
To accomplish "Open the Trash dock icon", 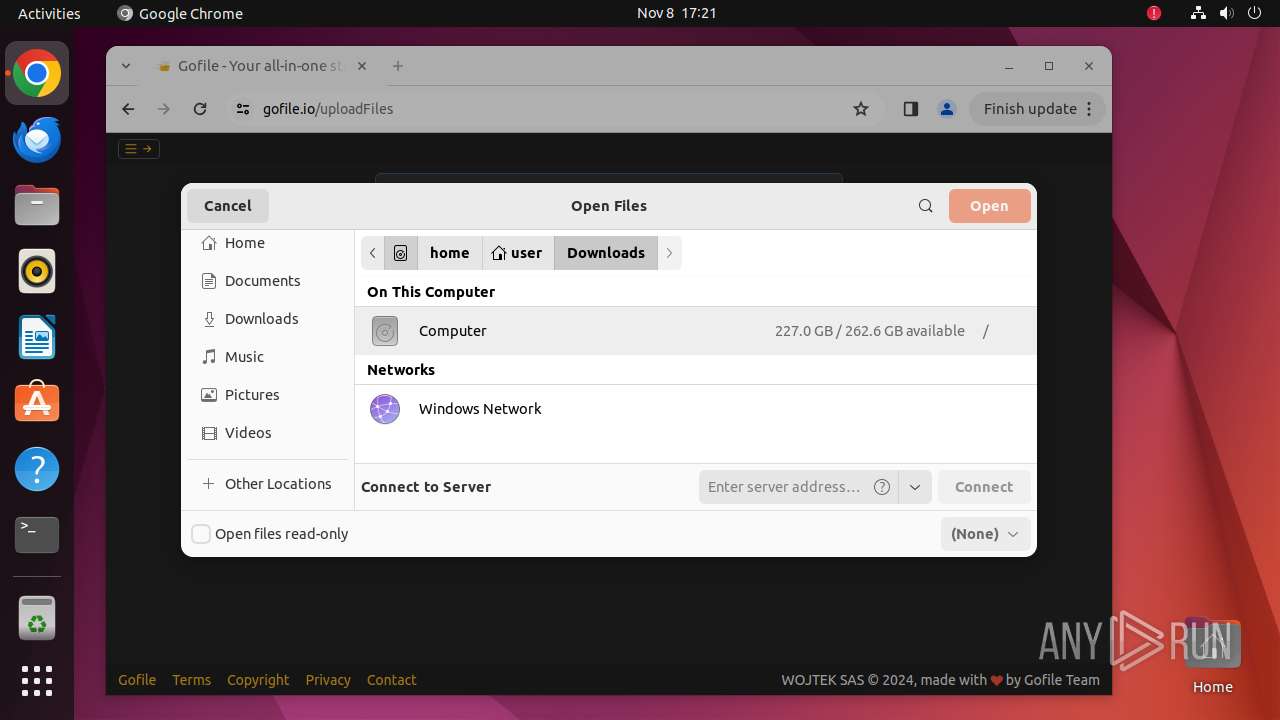I will (37, 617).
